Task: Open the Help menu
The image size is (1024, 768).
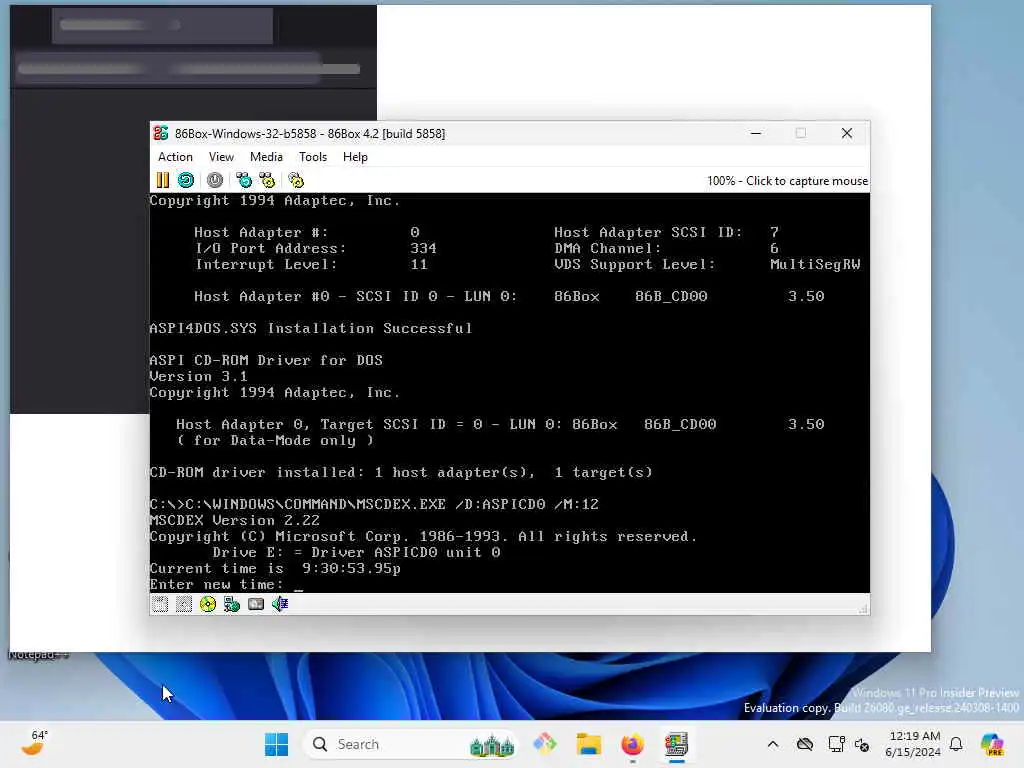Action: (x=355, y=157)
